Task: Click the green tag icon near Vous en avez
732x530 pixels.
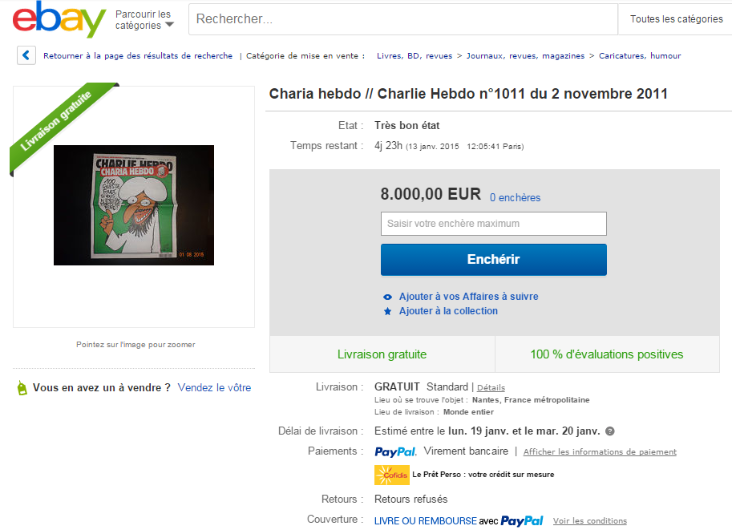Action: (x=22, y=388)
